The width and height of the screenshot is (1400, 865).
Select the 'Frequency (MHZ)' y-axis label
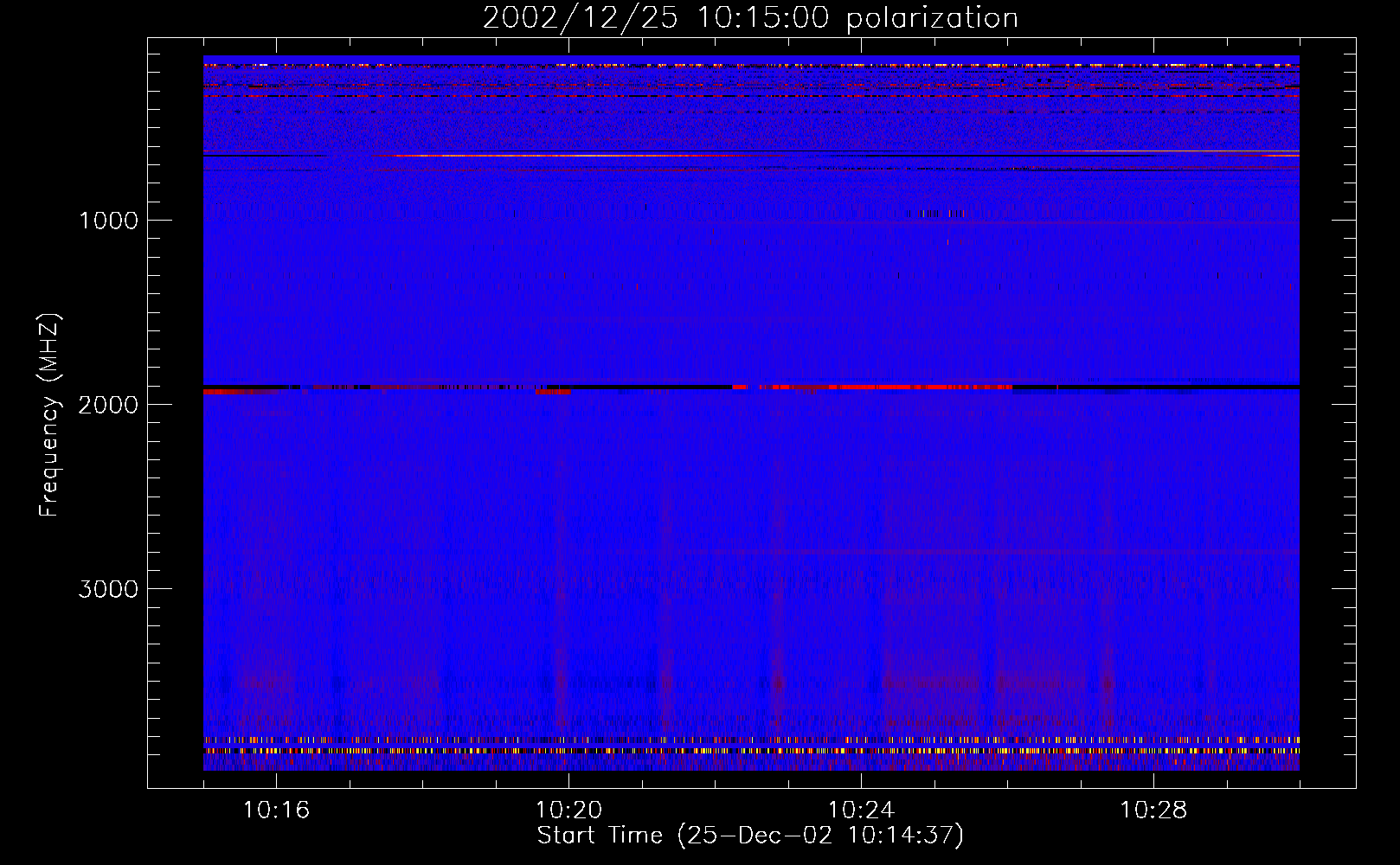[x=49, y=415]
